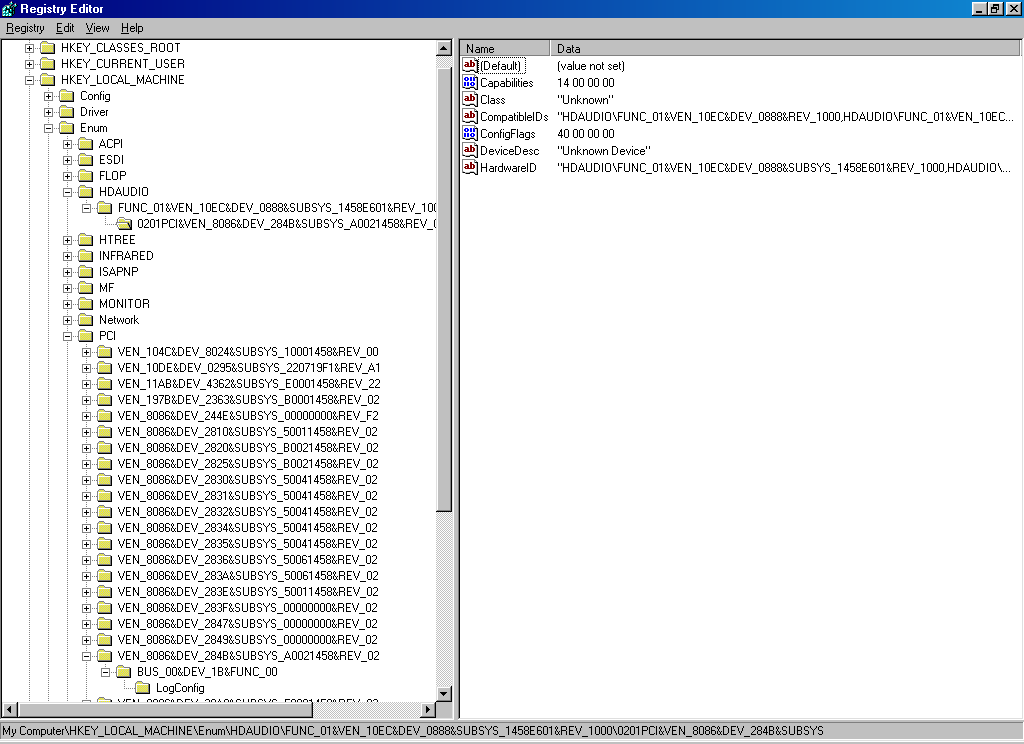Viewport: 1024px width, 744px height.
Task: Click the HTREE folder icon
Action: 86,240
